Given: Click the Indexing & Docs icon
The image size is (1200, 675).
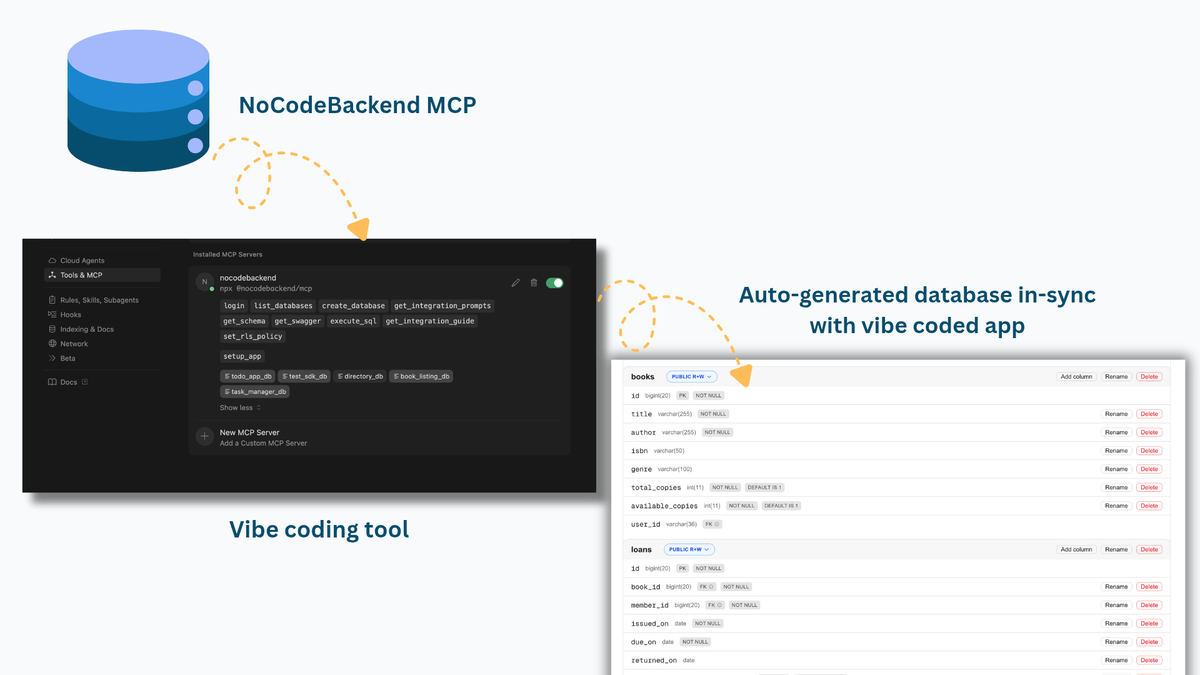Looking at the screenshot, I should (52, 329).
